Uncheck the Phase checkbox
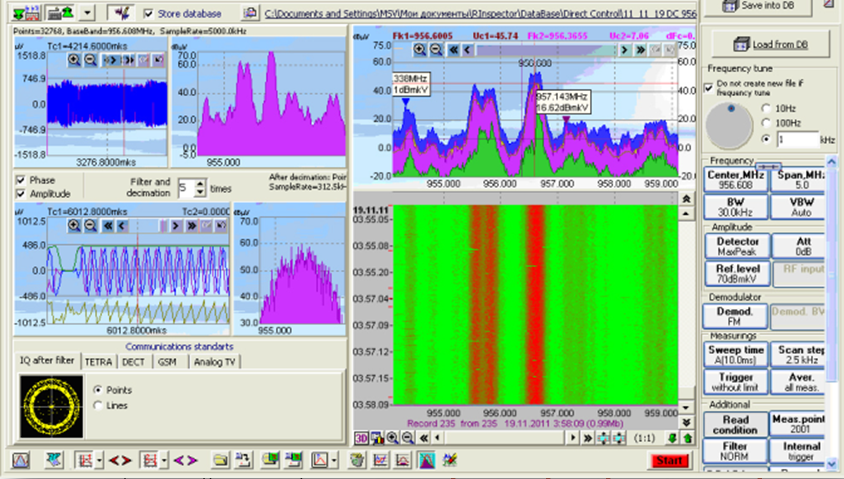The image size is (844, 479). 21,180
